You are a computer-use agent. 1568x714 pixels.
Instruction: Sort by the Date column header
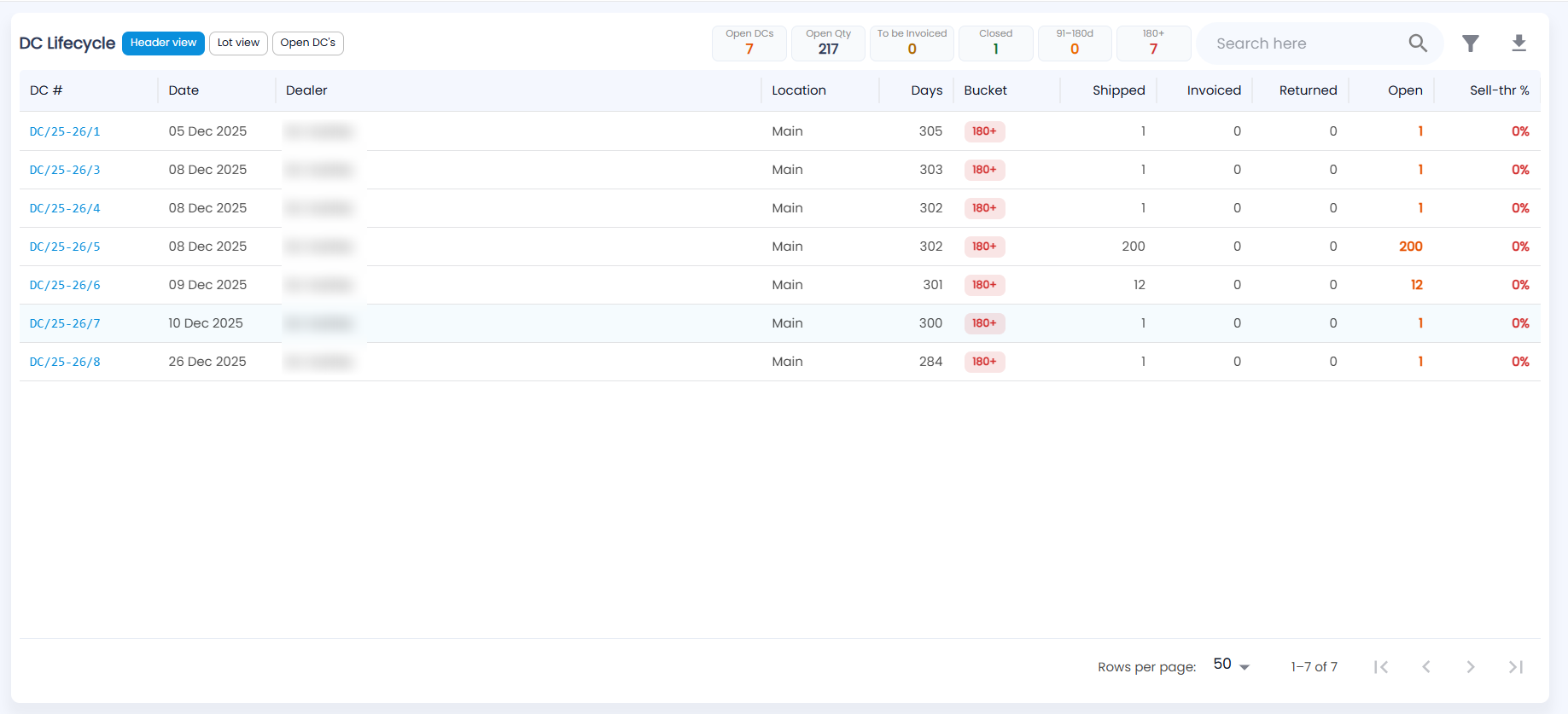point(184,90)
